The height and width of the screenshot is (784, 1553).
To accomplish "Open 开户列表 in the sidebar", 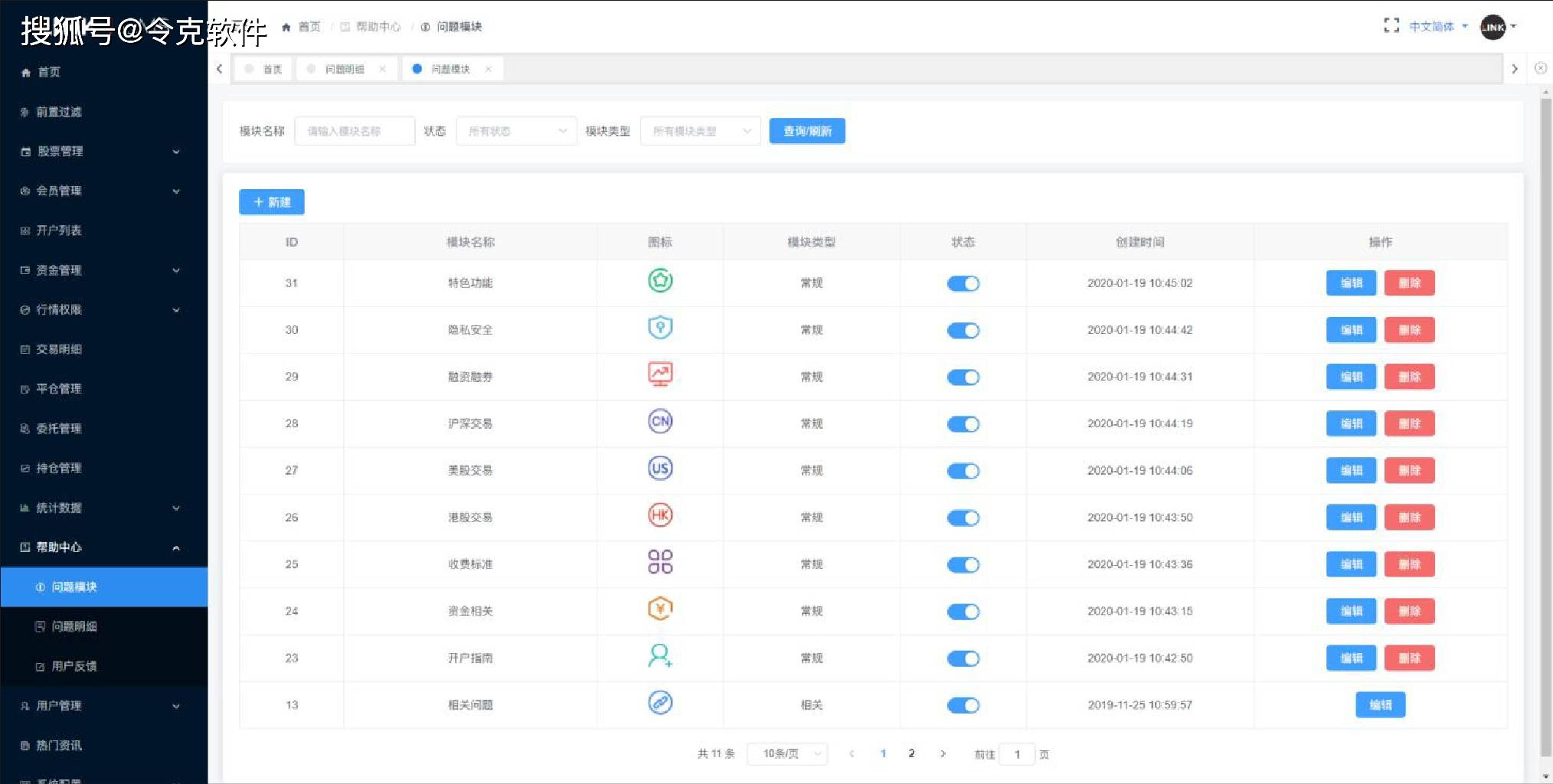I will [104, 230].
